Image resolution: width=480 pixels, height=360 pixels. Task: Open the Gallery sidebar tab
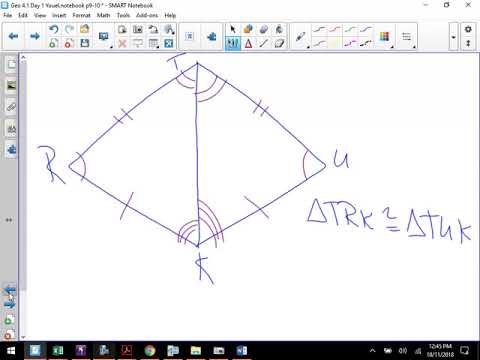(x=11, y=86)
